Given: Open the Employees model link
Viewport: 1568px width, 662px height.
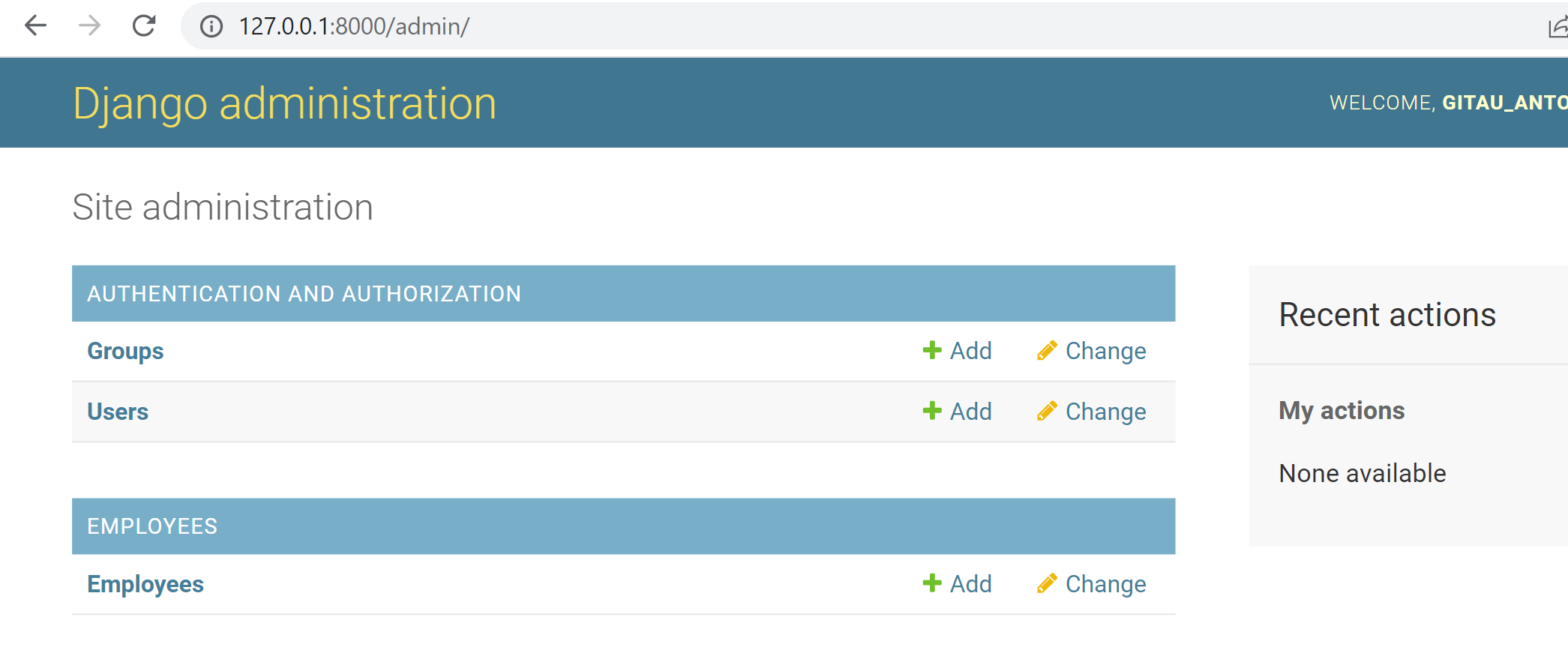Looking at the screenshot, I should (x=145, y=584).
